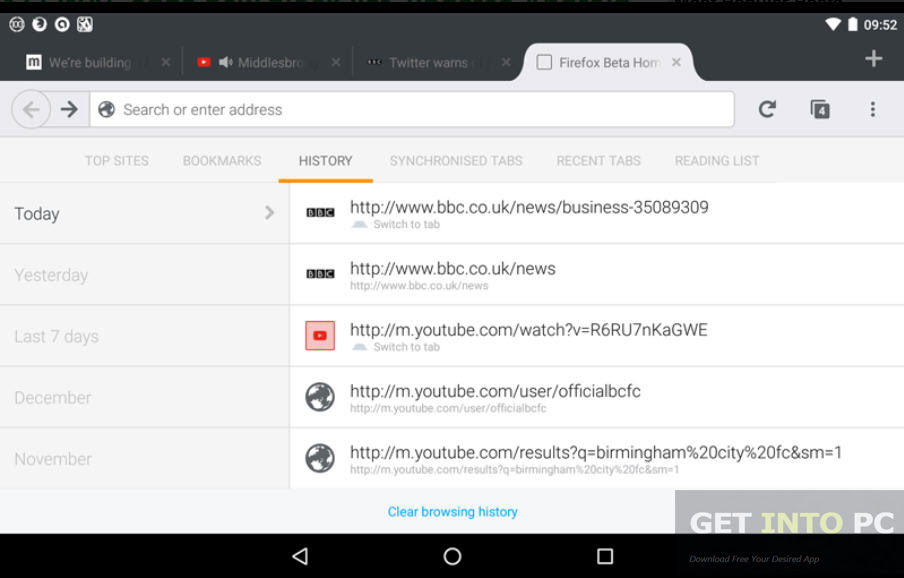Focus the Search or enter address field
904x578 pixels.
[x=412, y=109]
